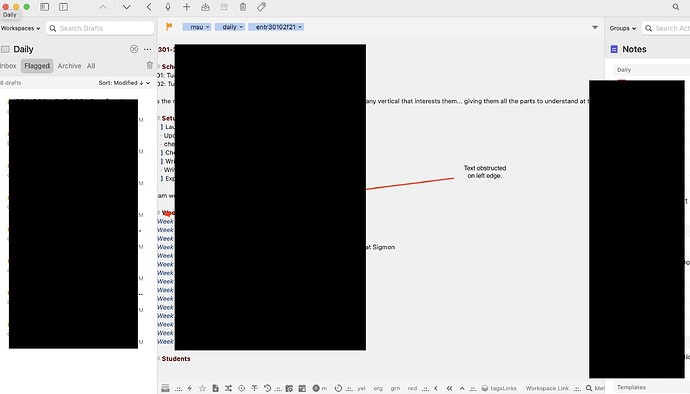Apply the grn color action
Viewport: 690px width, 394px height.
pyautogui.click(x=395, y=388)
